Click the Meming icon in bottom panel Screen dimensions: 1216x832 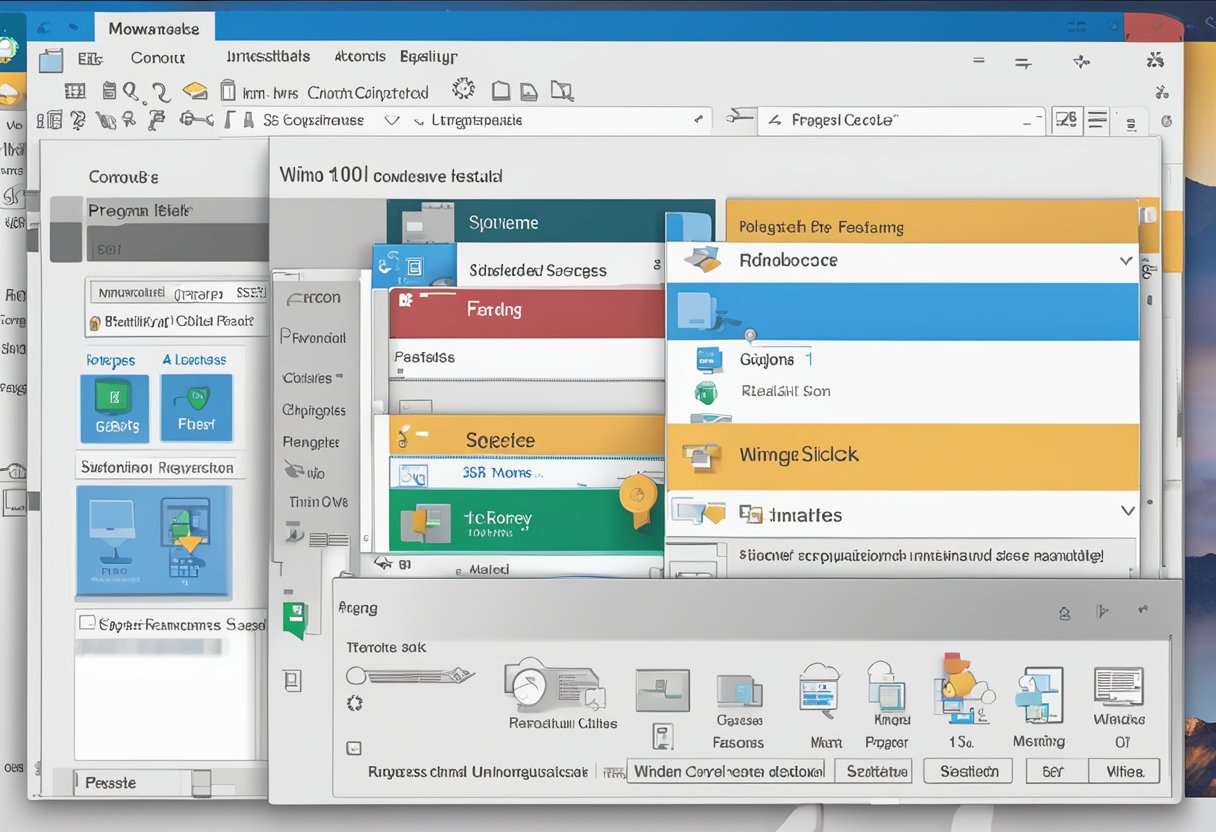[1038, 694]
